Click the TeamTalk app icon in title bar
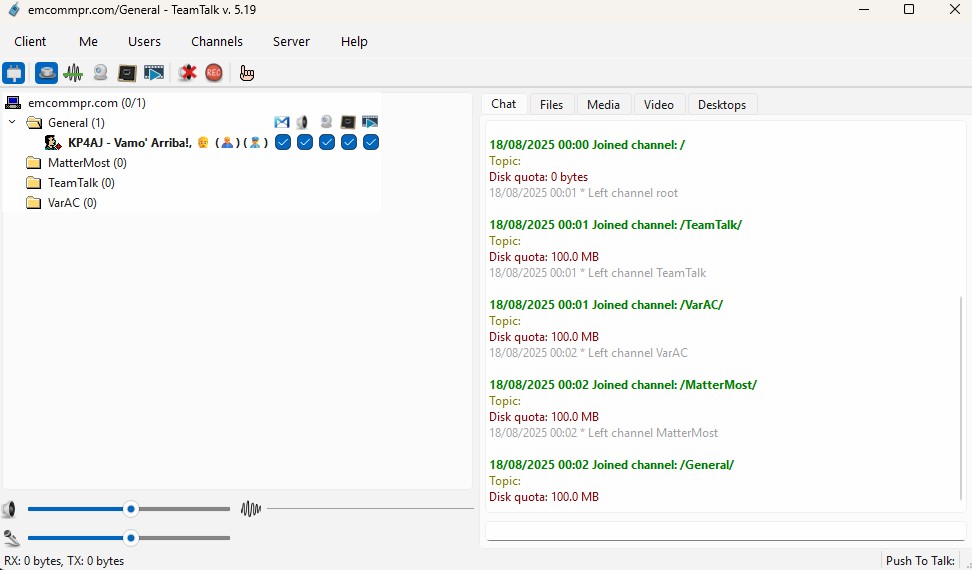The image size is (972, 570). click(14, 9)
